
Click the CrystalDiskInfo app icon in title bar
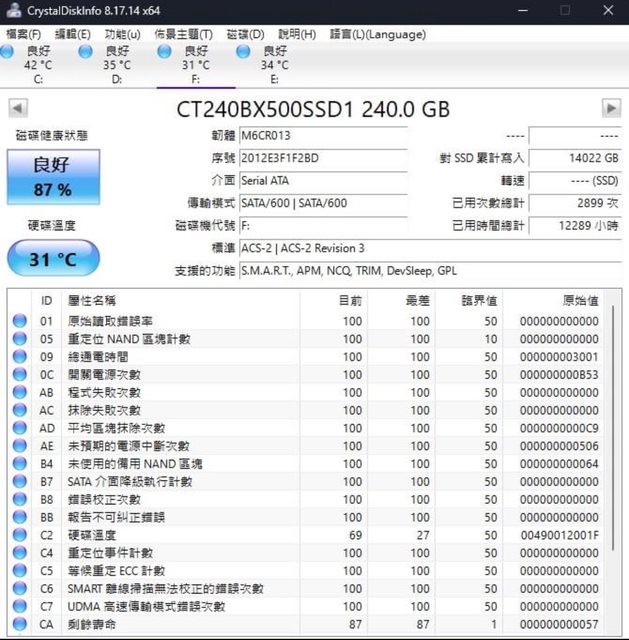pyautogui.click(x=10, y=10)
